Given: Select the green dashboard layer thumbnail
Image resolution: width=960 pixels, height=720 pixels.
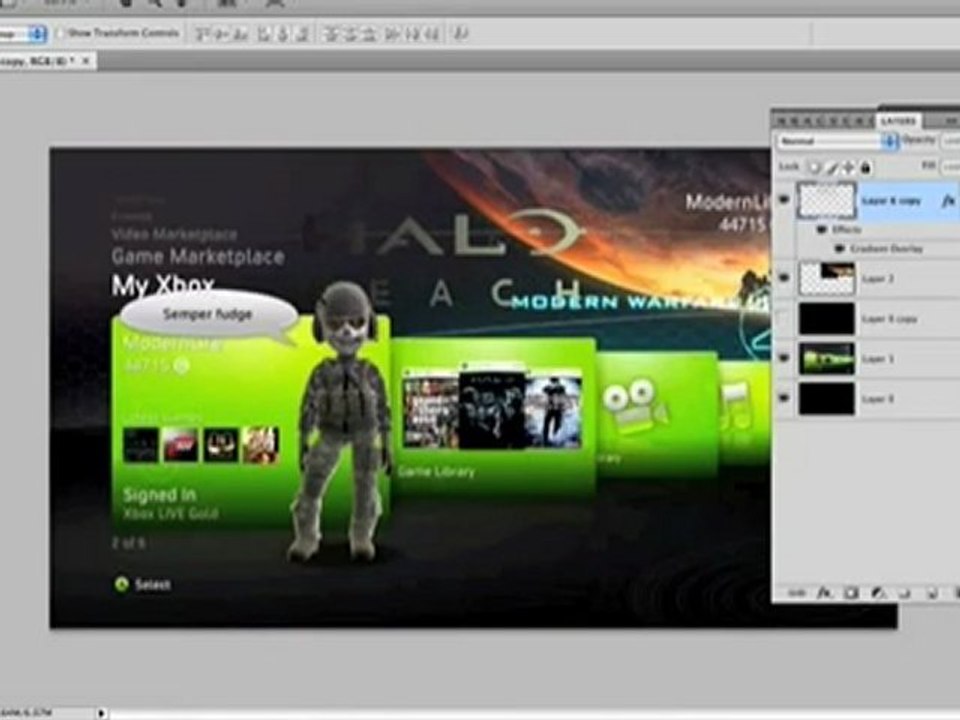Looking at the screenshot, I should point(827,358).
